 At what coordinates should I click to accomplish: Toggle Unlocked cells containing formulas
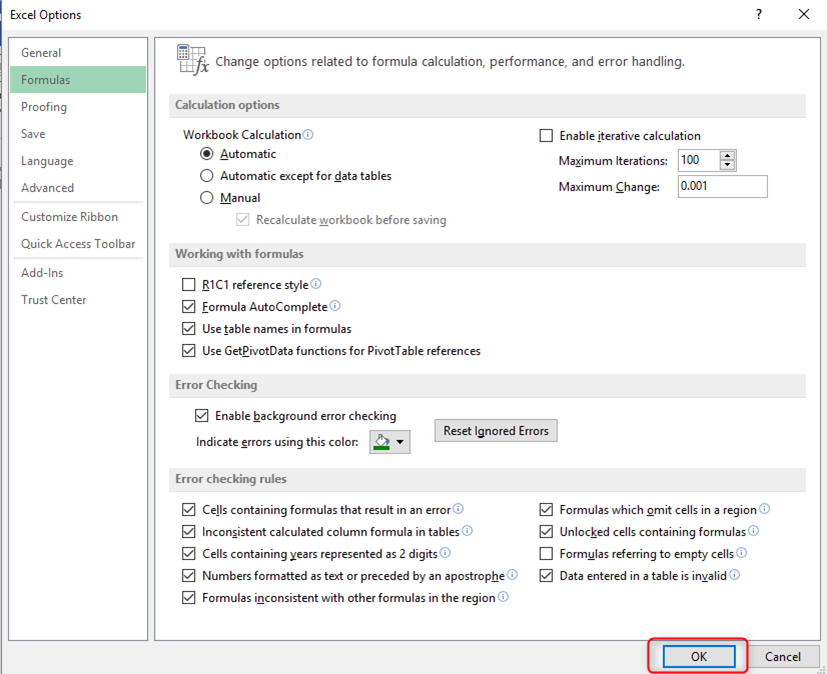tap(546, 532)
